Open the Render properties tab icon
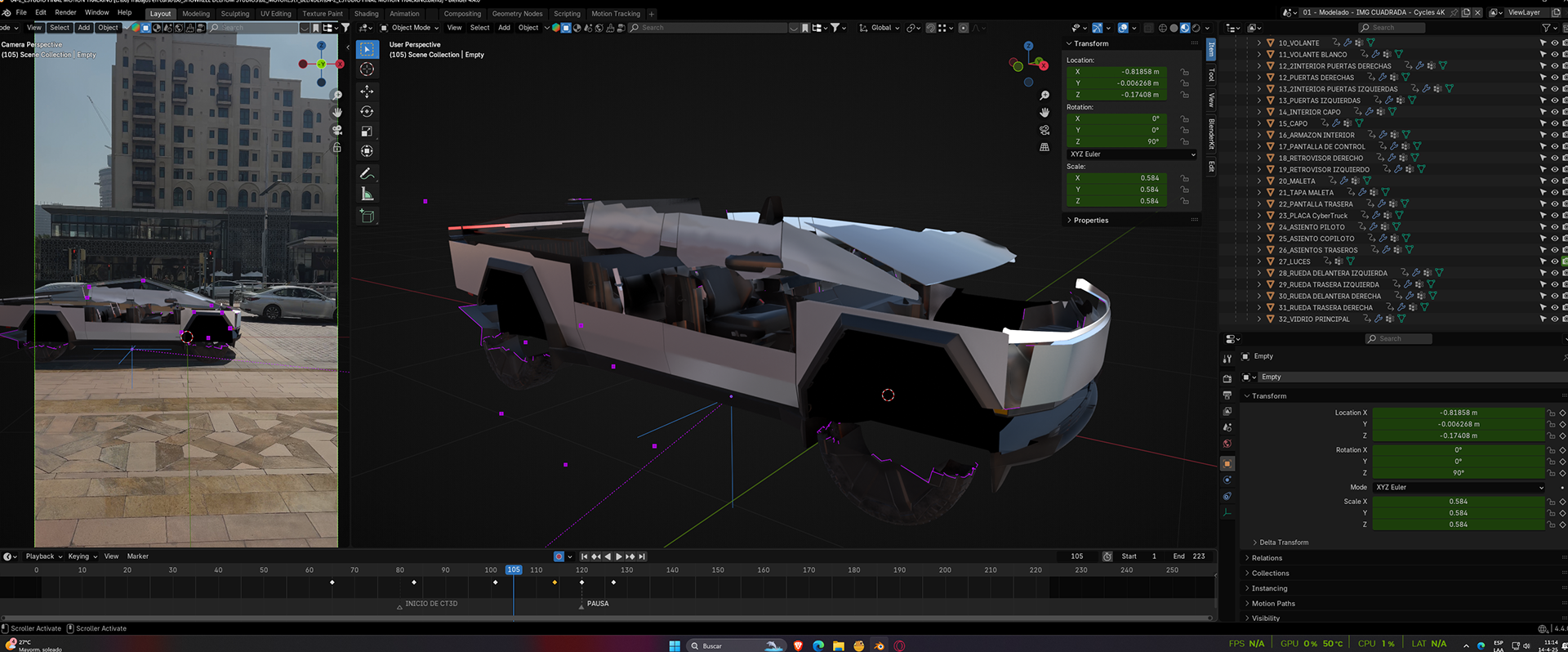Image resolution: width=1568 pixels, height=652 pixels. [x=1227, y=379]
